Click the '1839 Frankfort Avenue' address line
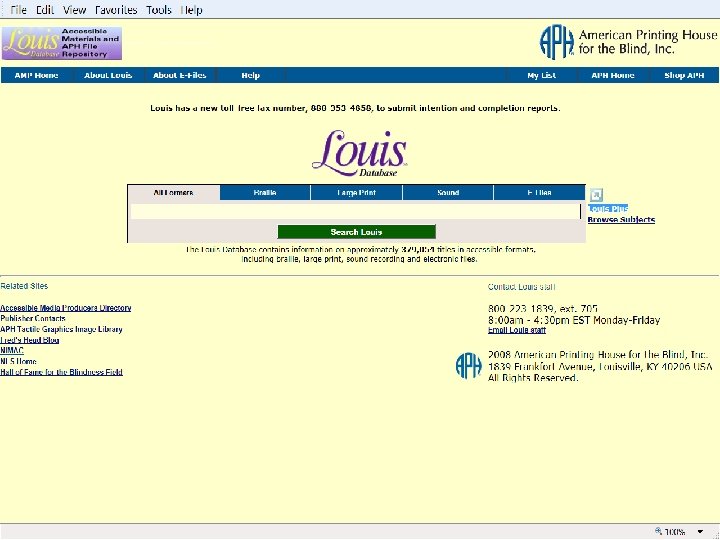 (x=600, y=366)
